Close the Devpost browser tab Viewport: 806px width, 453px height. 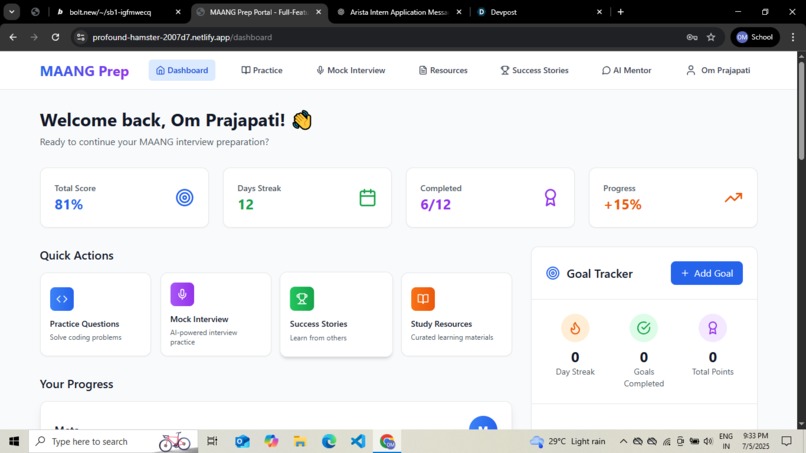pyautogui.click(x=599, y=12)
